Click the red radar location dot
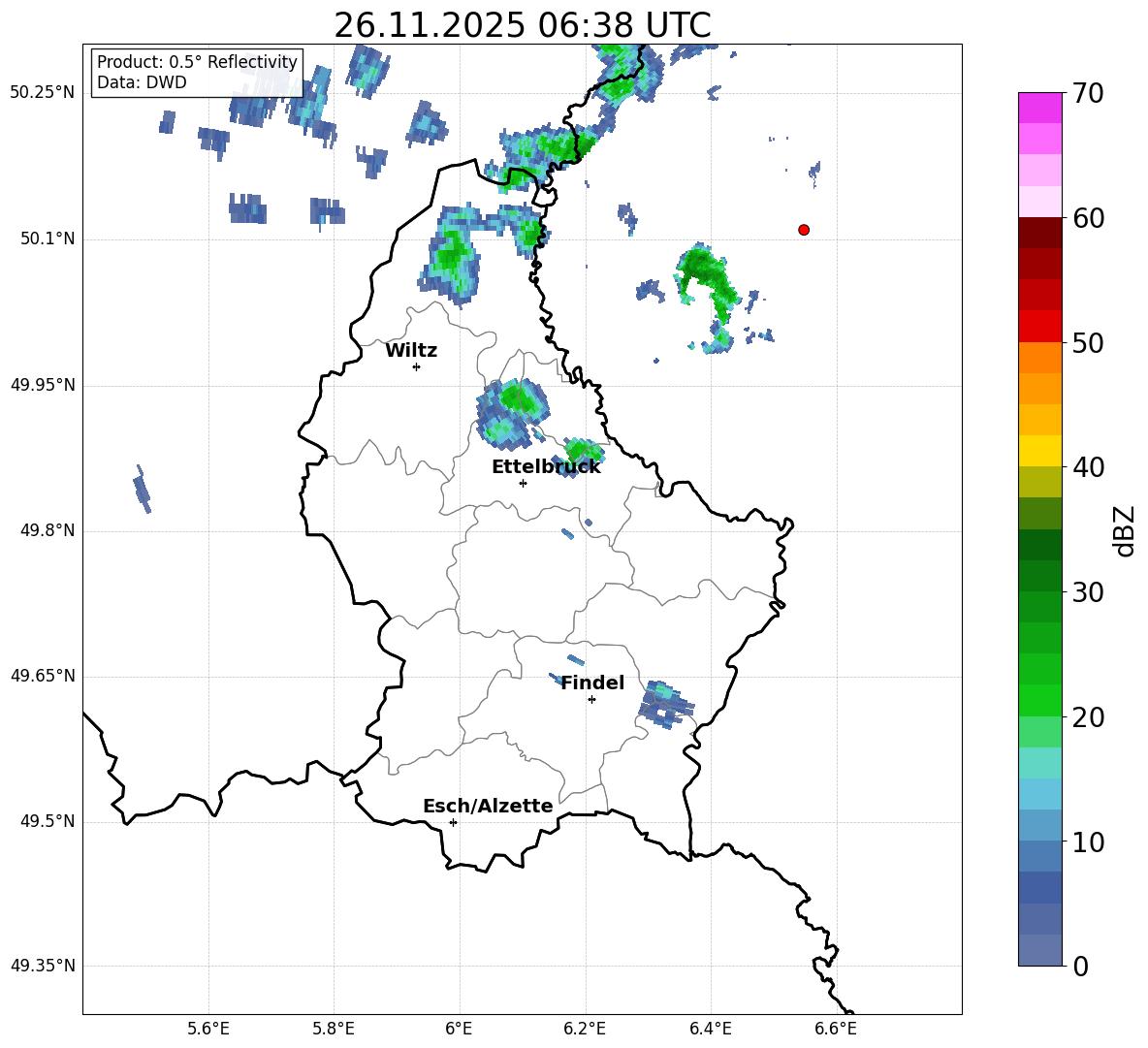The width and height of the screenshot is (1148, 1048). pyautogui.click(x=803, y=230)
